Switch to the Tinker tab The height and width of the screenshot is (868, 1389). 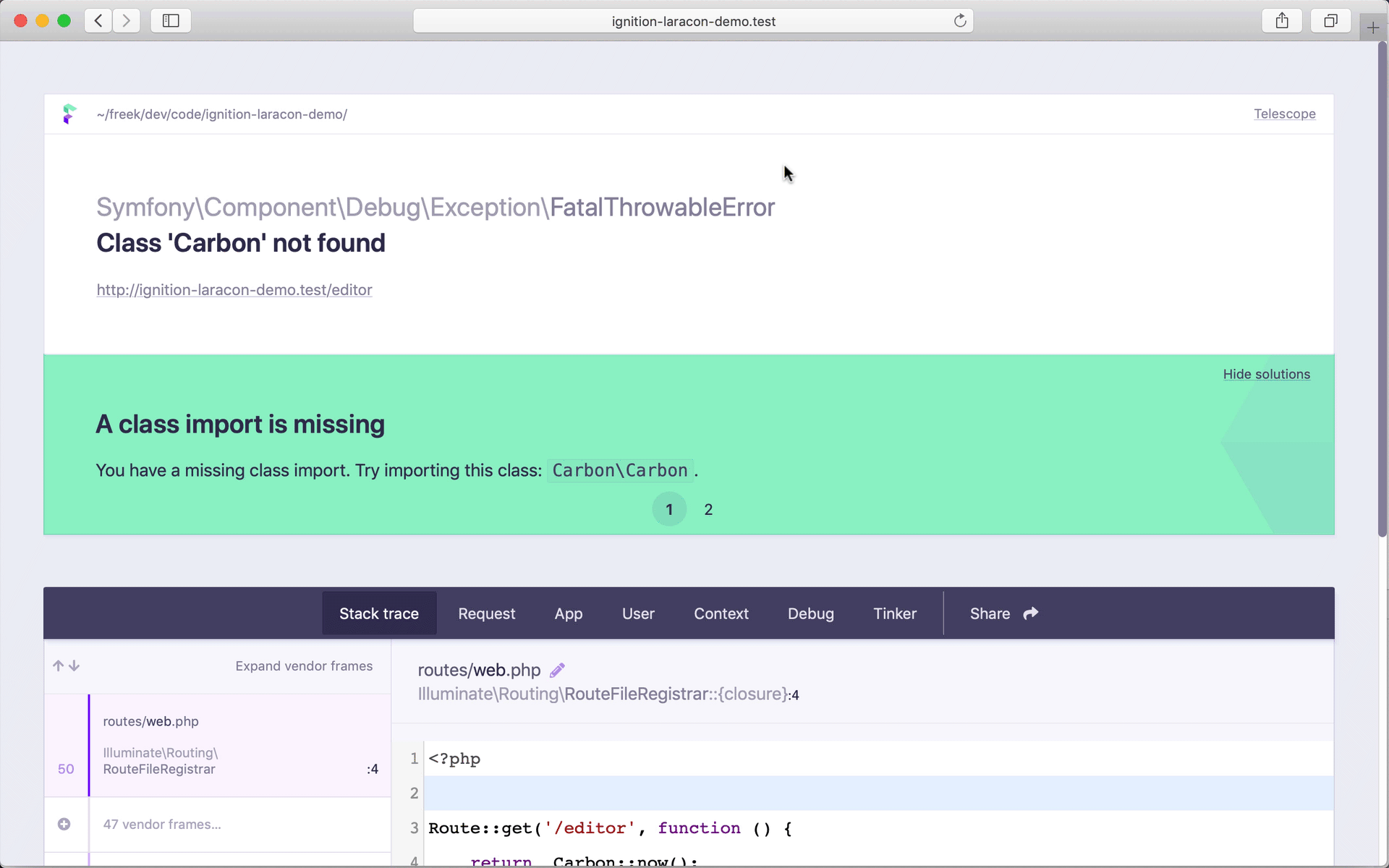(x=894, y=613)
